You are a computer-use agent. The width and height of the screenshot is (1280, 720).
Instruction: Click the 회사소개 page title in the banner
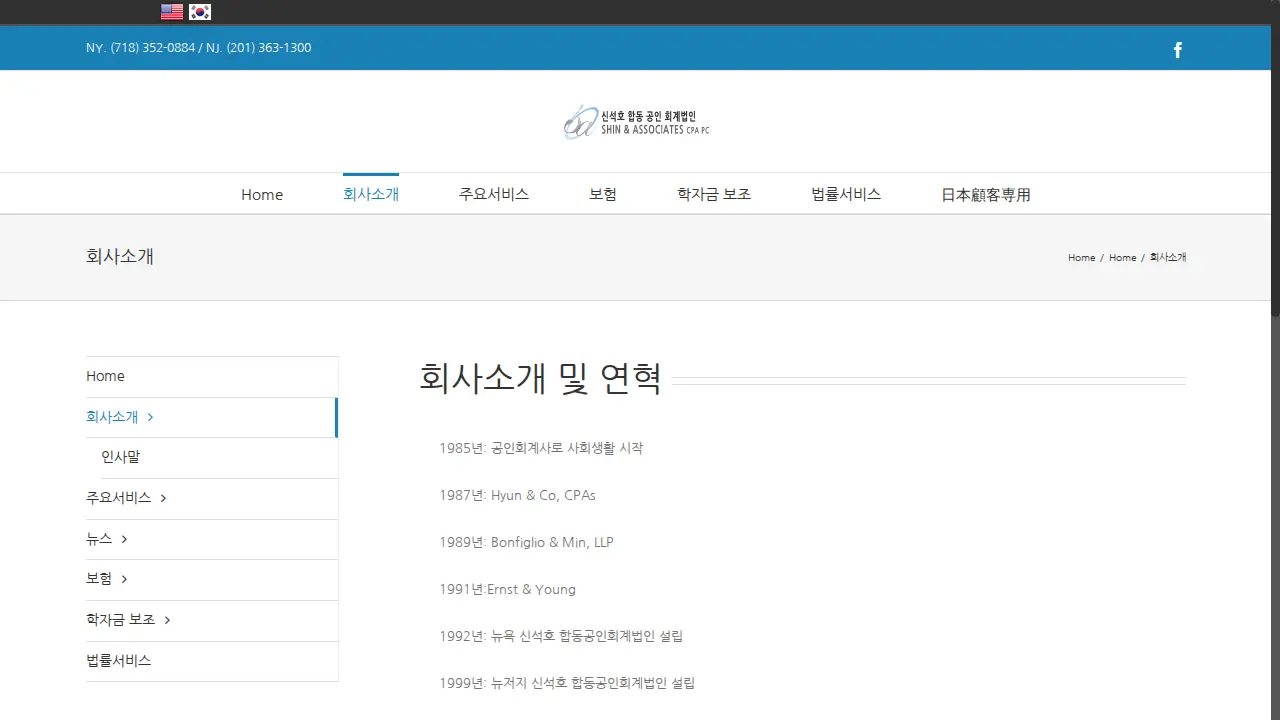[120, 257]
